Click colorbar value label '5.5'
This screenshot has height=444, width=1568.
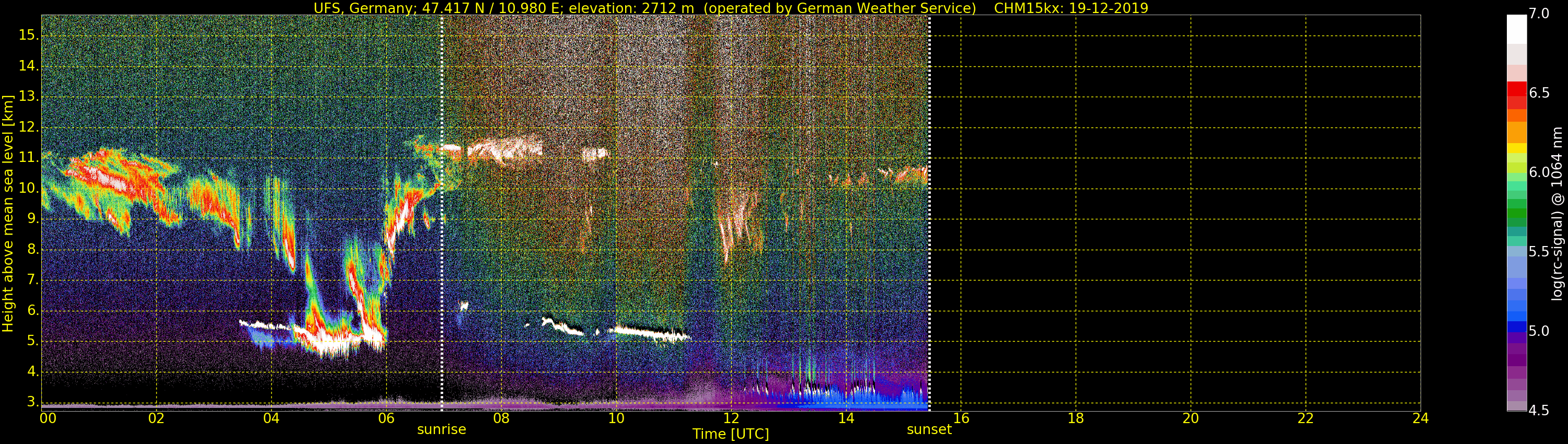(1539, 252)
